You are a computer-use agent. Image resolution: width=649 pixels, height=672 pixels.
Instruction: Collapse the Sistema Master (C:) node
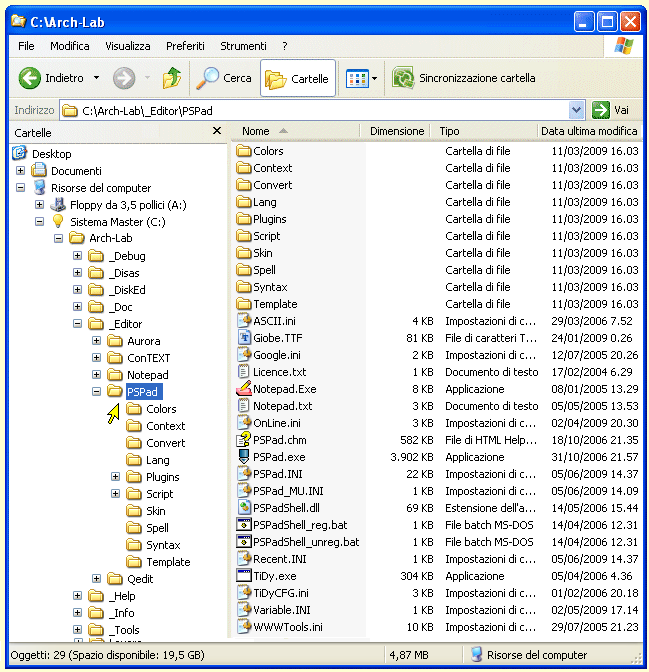pyautogui.click(x=39, y=222)
